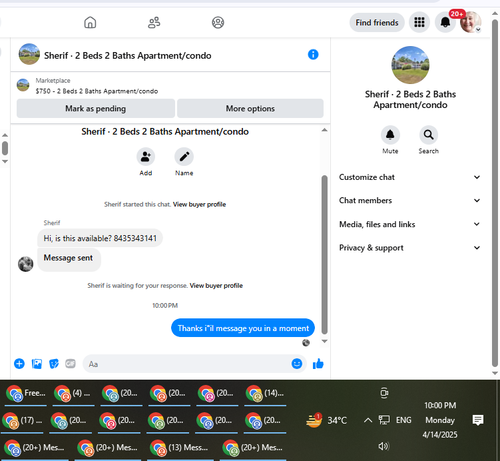Viewport: 500px width, 461px height.
Task: Click the sticker picker icon
Action: (x=54, y=364)
